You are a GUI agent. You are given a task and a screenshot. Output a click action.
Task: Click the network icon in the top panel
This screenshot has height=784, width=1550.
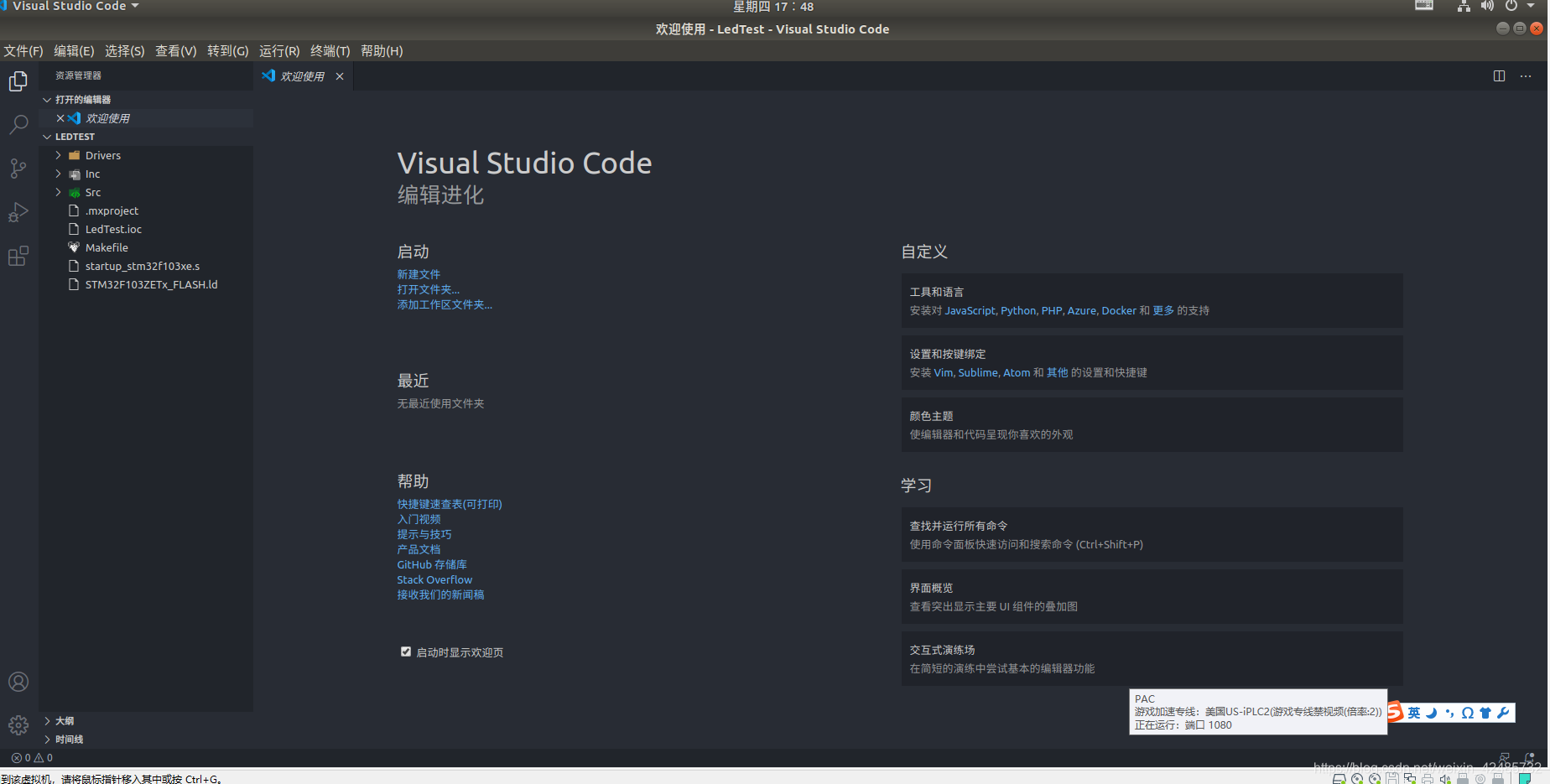[x=1464, y=6]
